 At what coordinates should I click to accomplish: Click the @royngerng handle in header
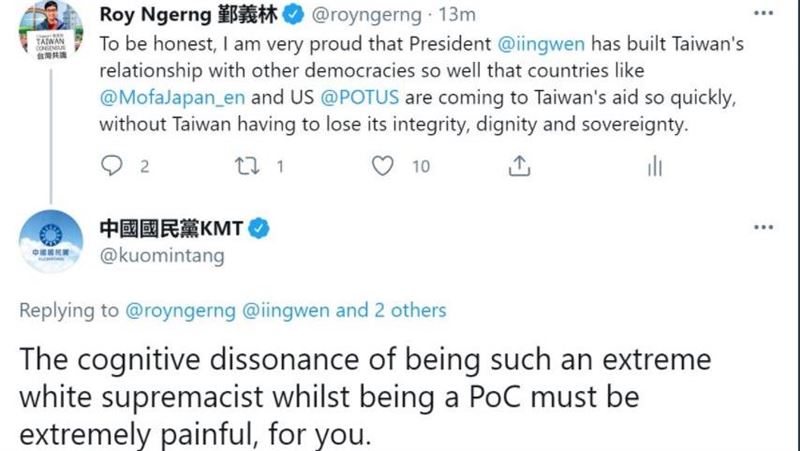[x=366, y=15]
